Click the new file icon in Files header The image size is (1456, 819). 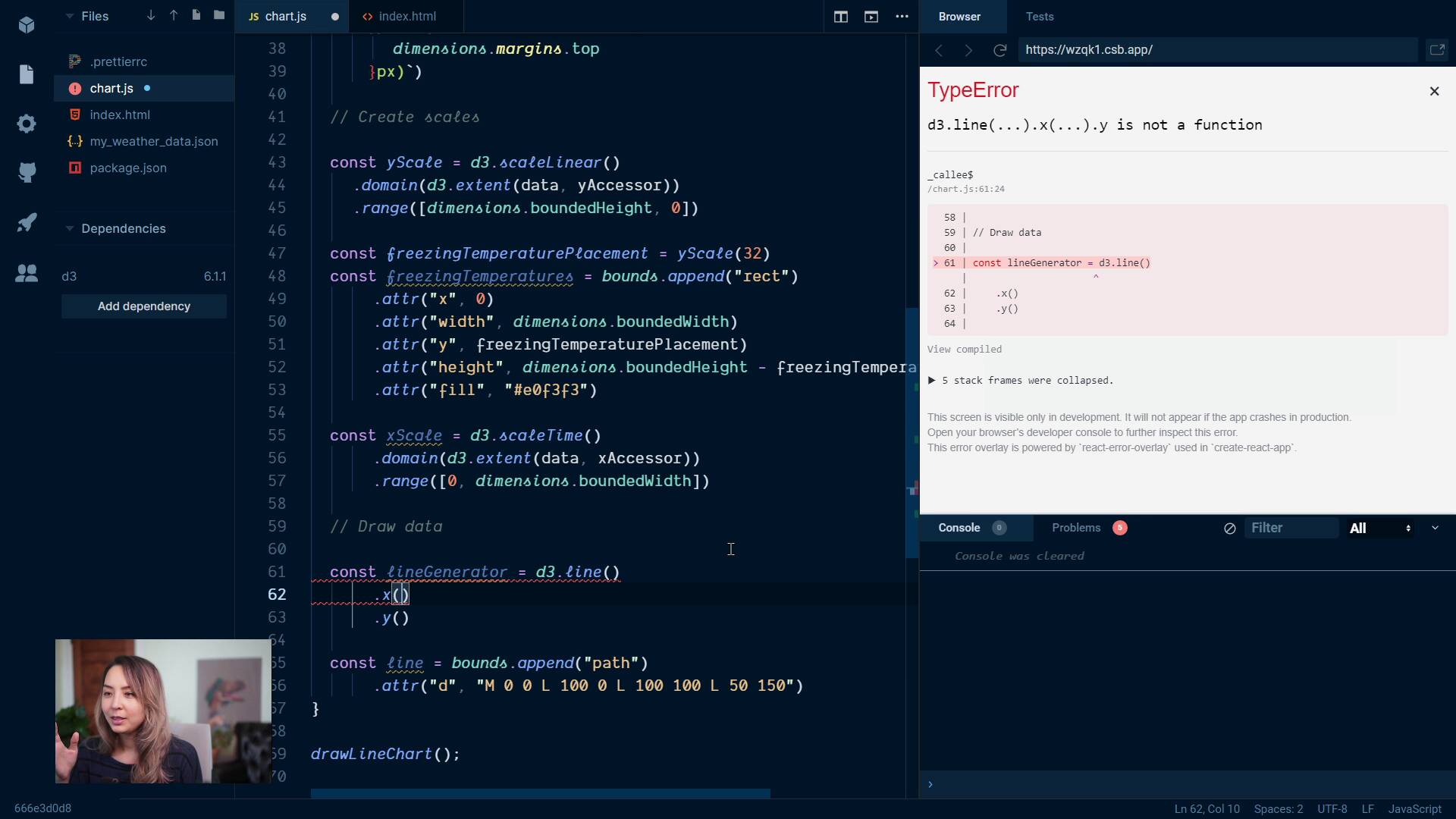pos(196,15)
